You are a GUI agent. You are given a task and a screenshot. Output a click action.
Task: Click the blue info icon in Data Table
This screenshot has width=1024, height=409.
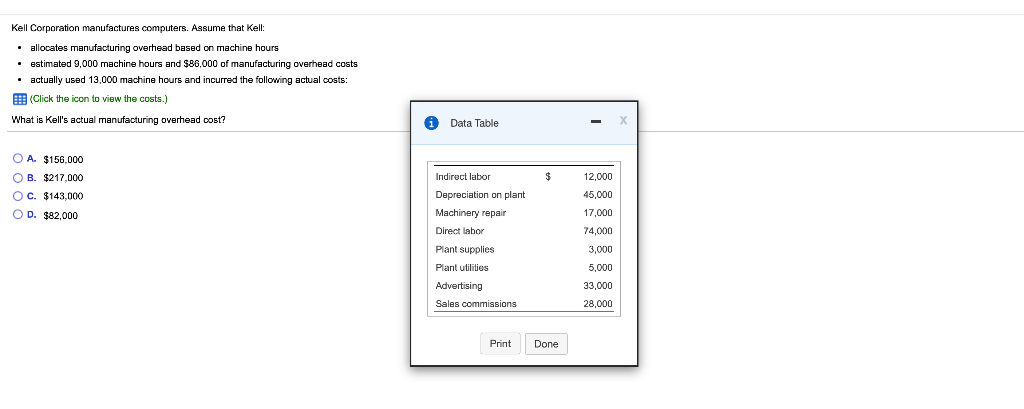point(431,123)
